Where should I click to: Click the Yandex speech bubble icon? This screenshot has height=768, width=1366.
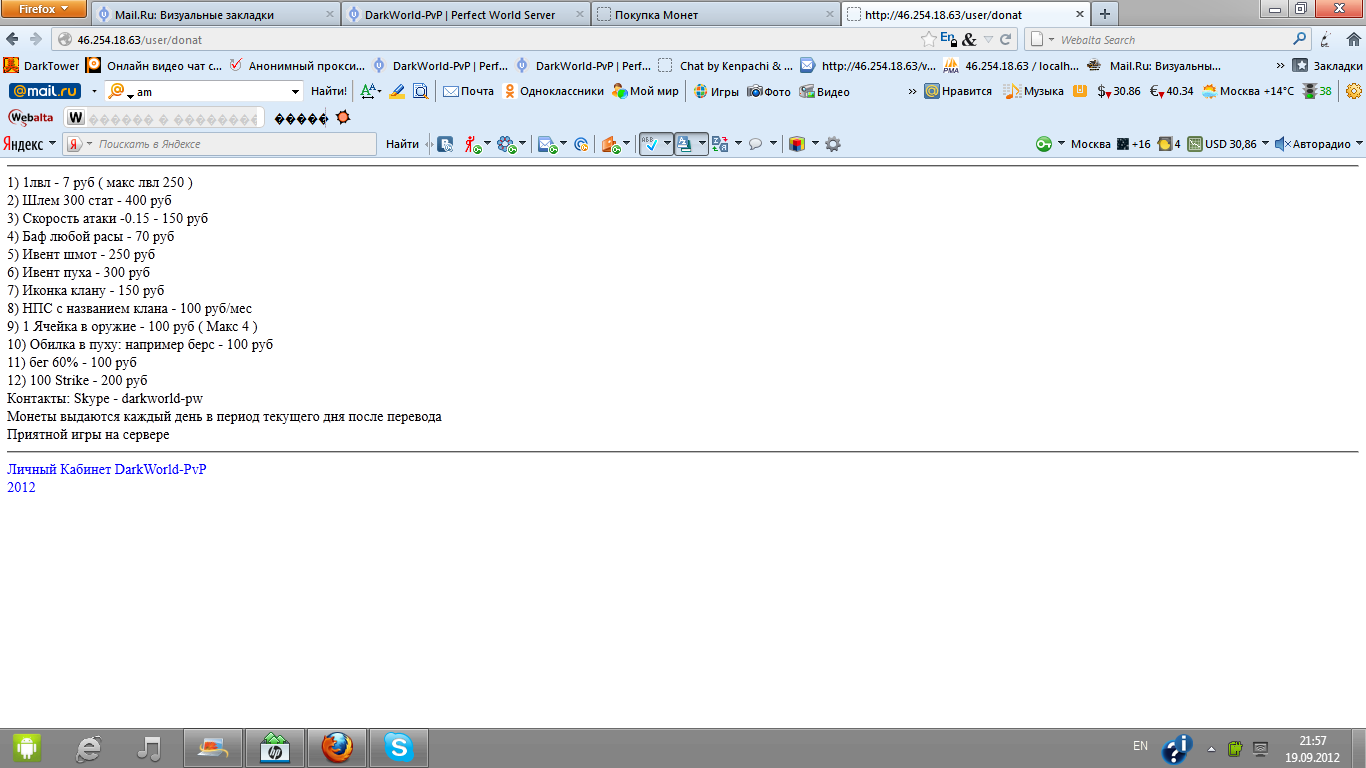click(x=756, y=144)
